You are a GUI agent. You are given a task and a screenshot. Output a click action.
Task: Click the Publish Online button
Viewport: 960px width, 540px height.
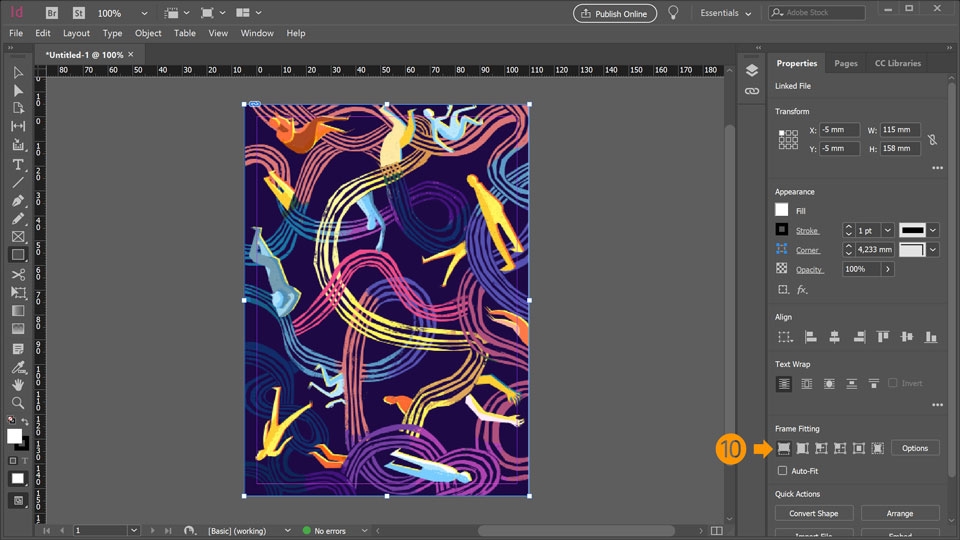614,14
